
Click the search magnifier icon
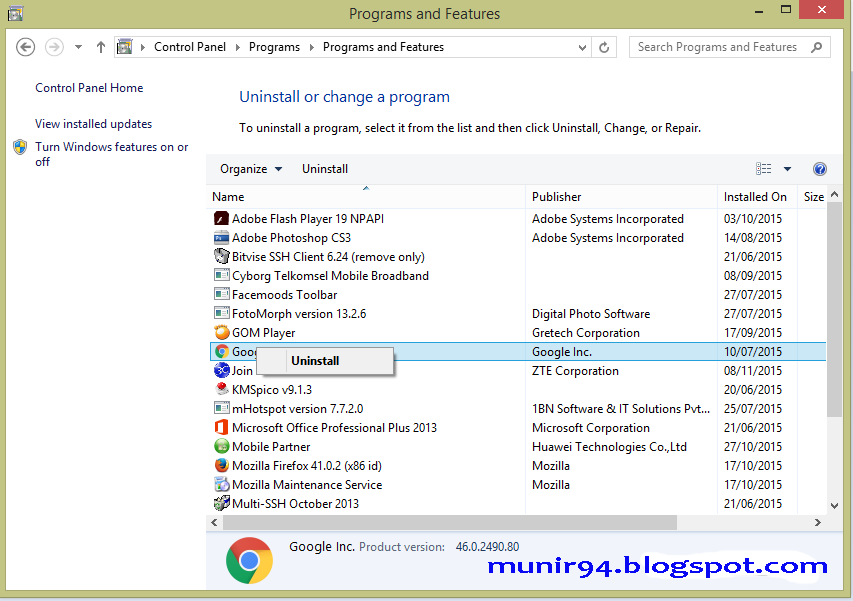816,47
